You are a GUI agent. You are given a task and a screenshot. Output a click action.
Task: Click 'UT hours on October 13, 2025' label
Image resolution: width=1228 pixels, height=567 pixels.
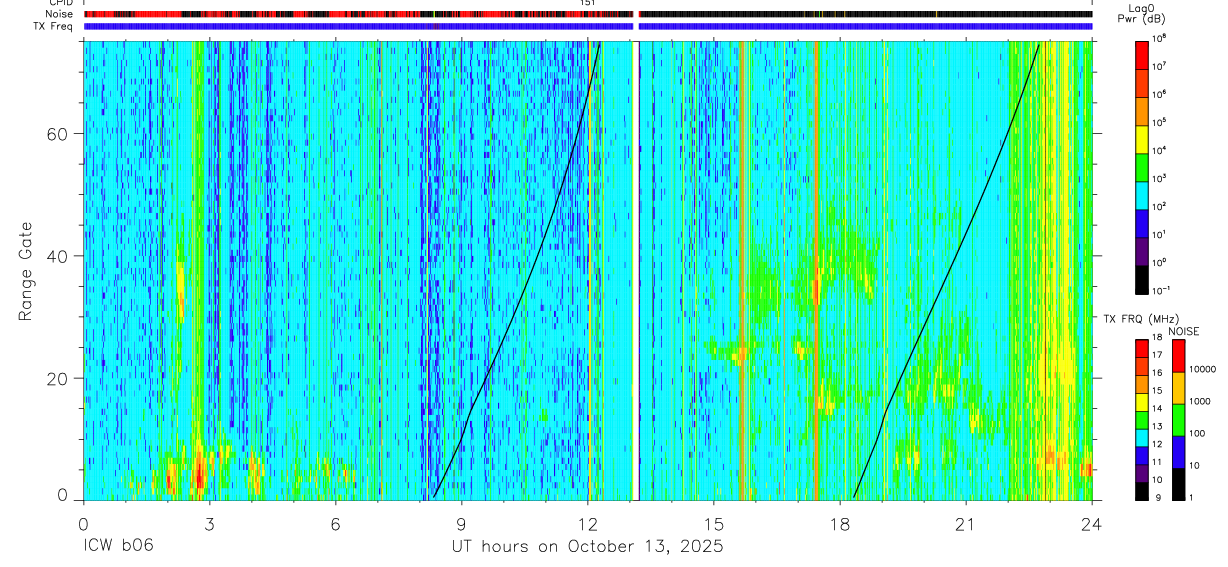[586, 547]
